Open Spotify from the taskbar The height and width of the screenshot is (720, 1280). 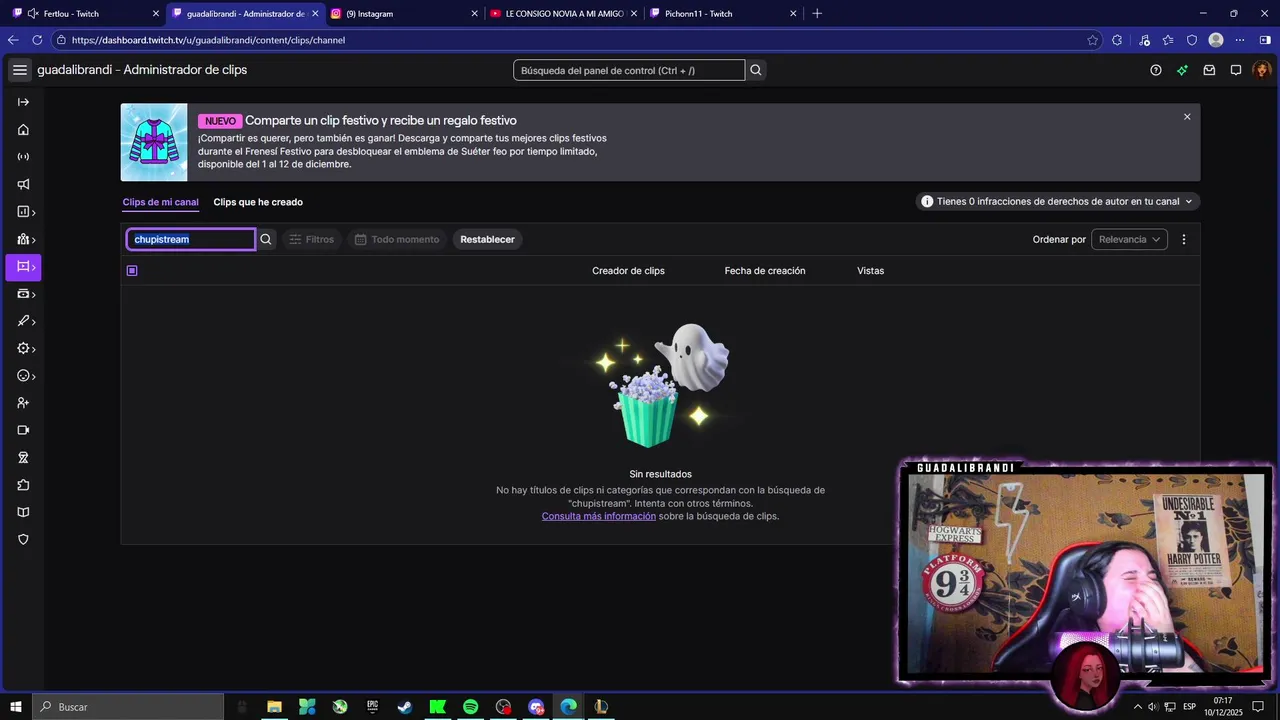coord(470,707)
